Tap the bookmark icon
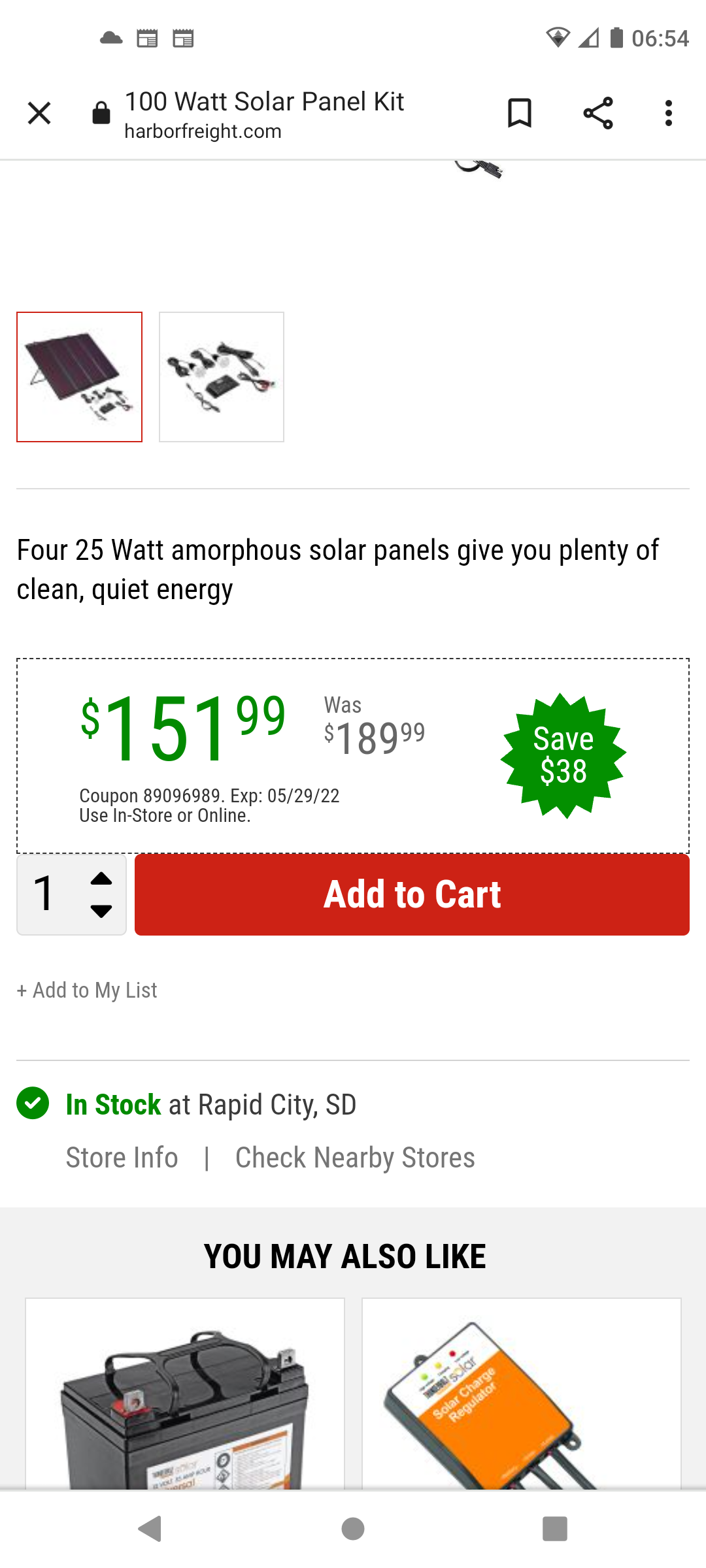 coord(520,113)
